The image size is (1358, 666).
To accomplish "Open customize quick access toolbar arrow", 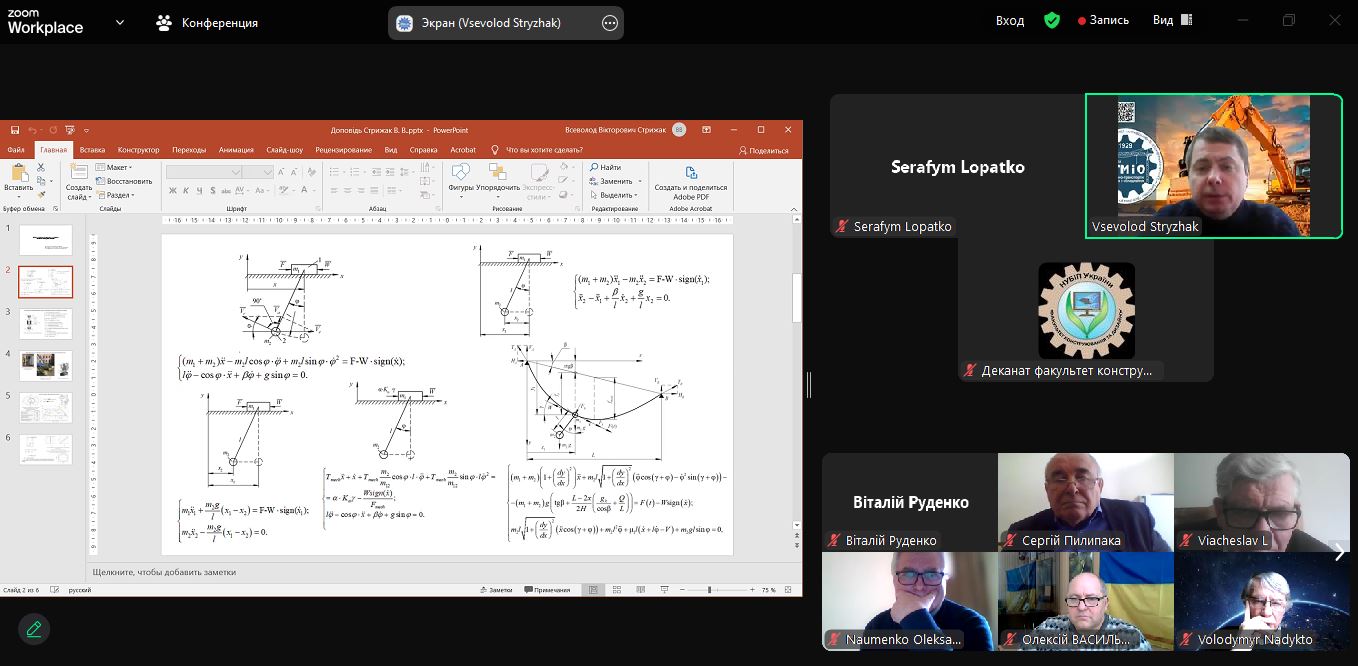I will 86,130.
